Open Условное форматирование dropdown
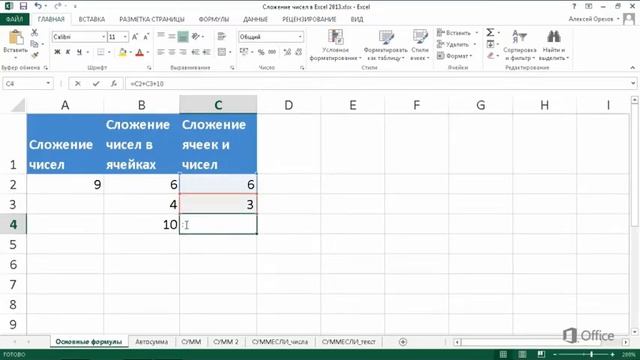 point(336,45)
